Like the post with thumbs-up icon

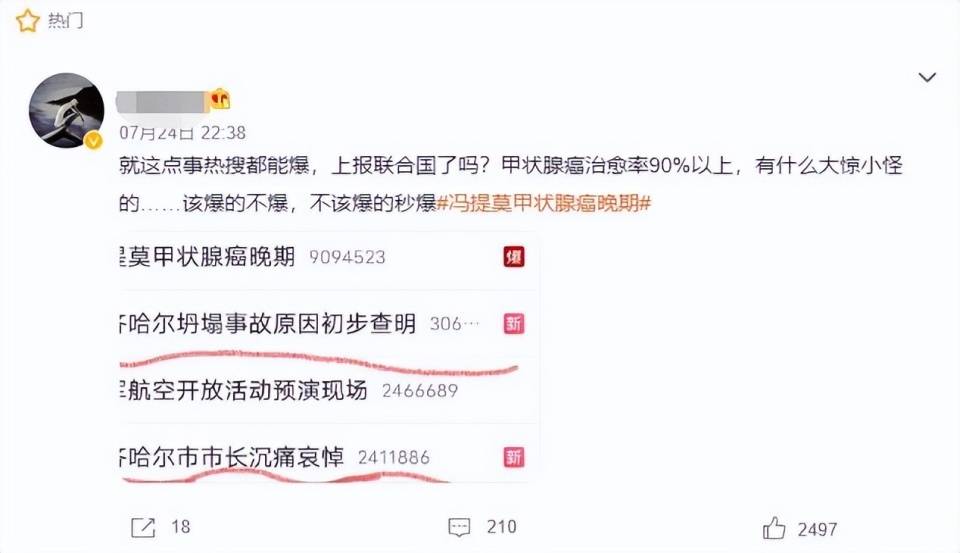pyautogui.click(x=774, y=528)
